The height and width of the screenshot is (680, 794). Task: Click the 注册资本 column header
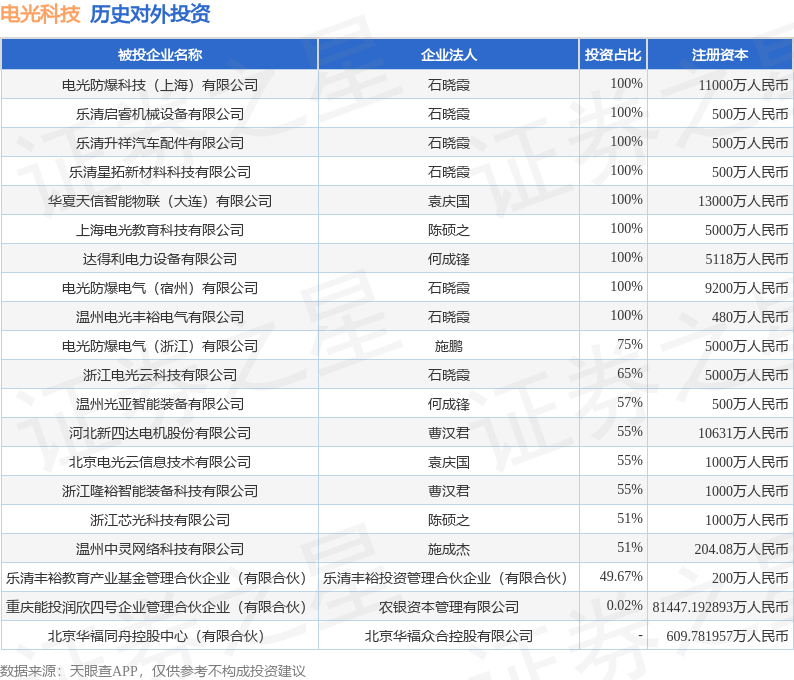[720, 54]
